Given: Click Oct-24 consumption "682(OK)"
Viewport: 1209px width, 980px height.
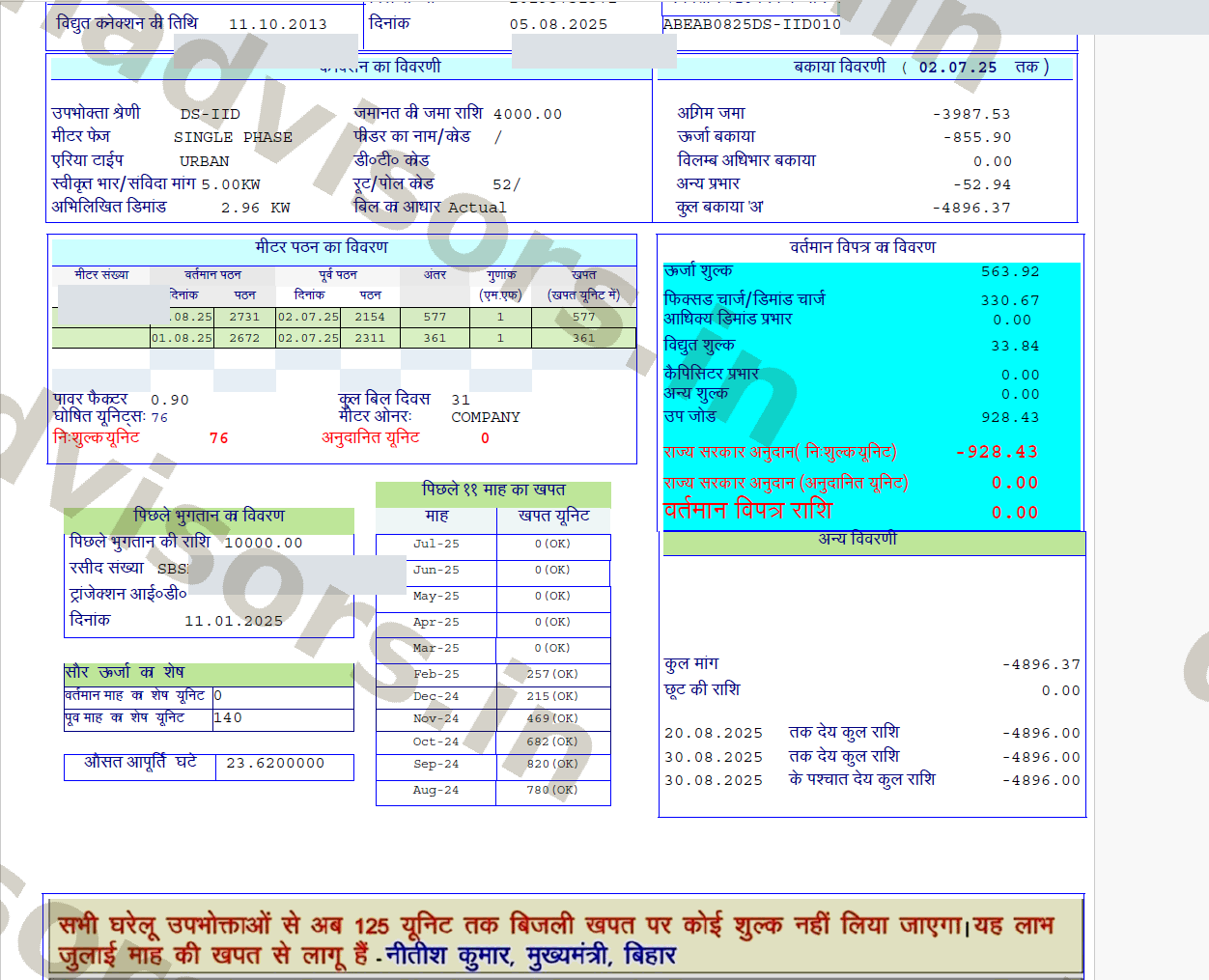Looking at the screenshot, I should click(552, 742).
